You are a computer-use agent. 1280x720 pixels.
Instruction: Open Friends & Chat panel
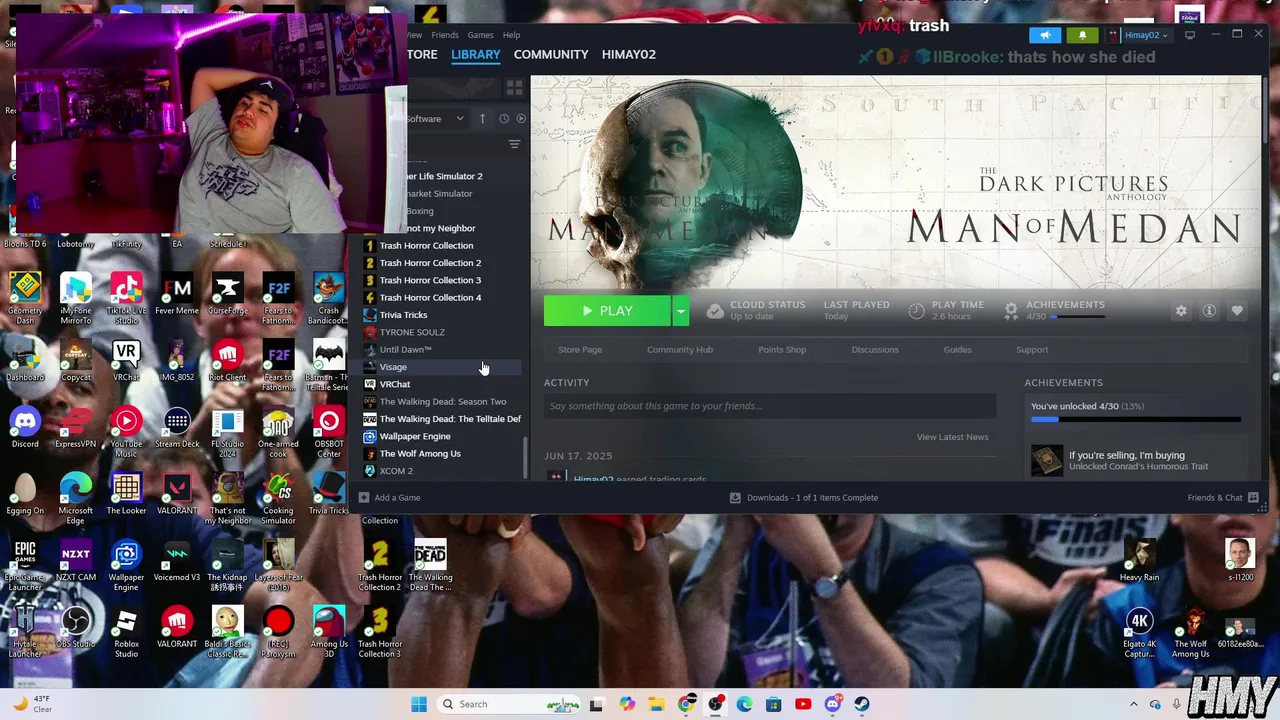(1222, 498)
